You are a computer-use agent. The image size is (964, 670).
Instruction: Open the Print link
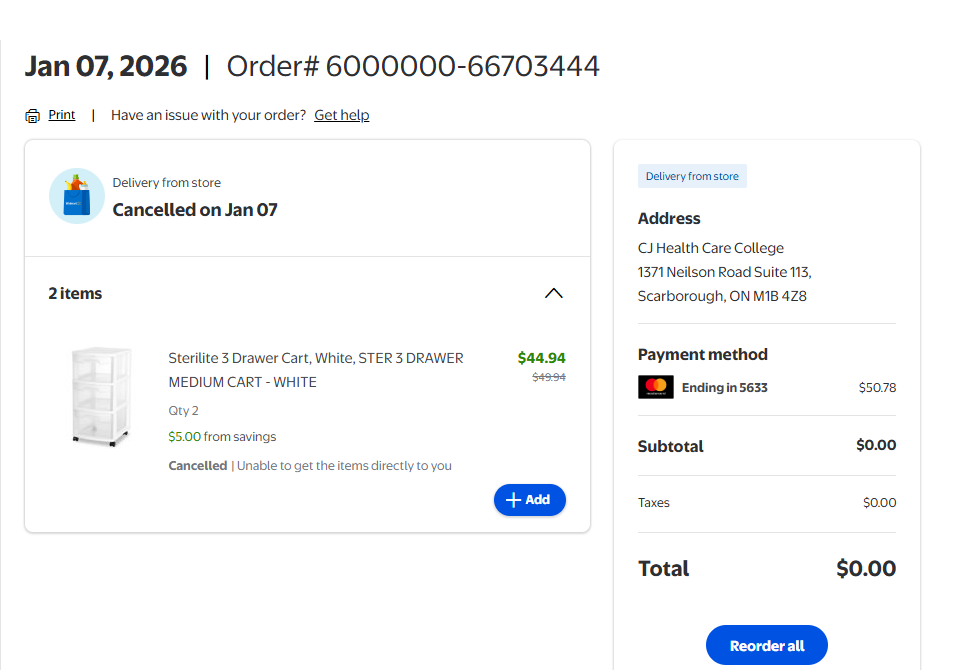click(x=62, y=115)
